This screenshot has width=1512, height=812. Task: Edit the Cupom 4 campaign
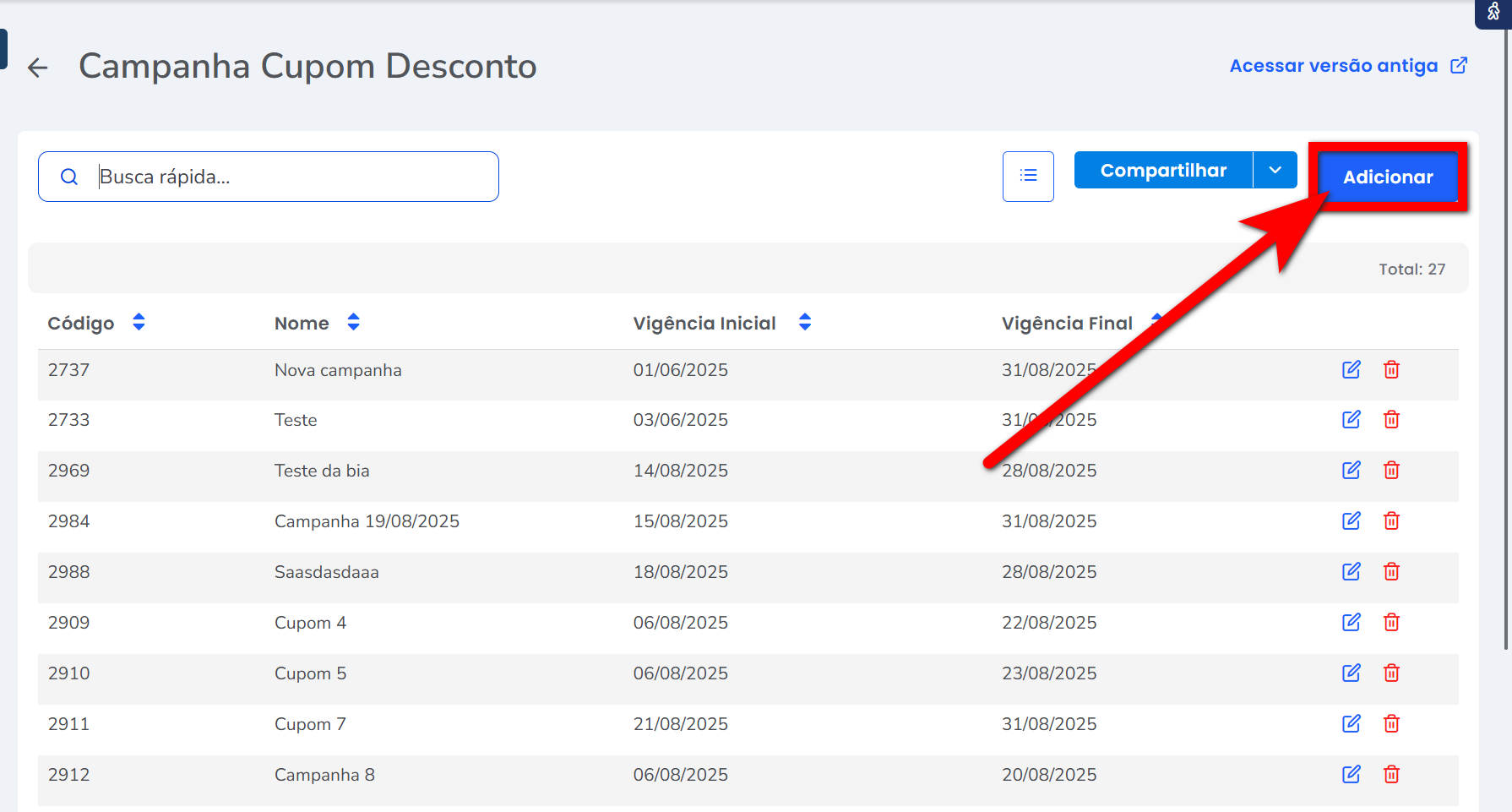(x=1351, y=622)
